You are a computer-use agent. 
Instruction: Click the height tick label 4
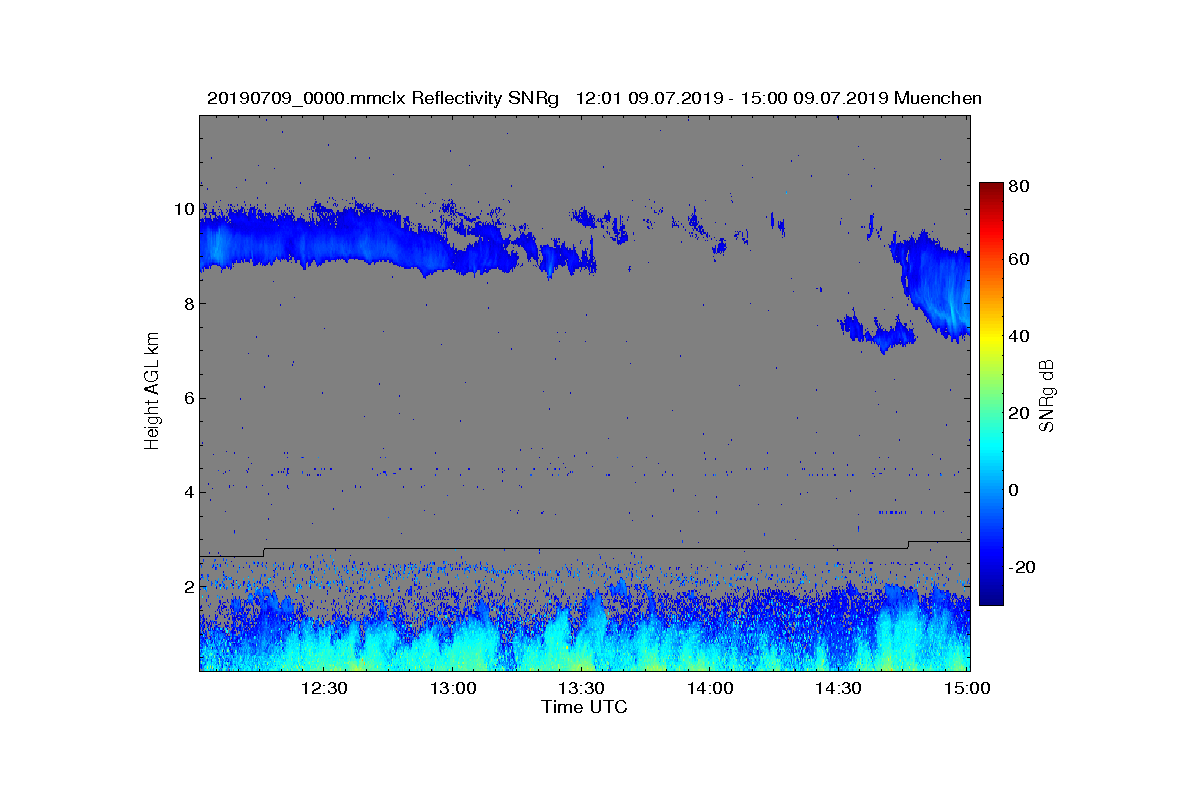pyautogui.click(x=188, y=492)
